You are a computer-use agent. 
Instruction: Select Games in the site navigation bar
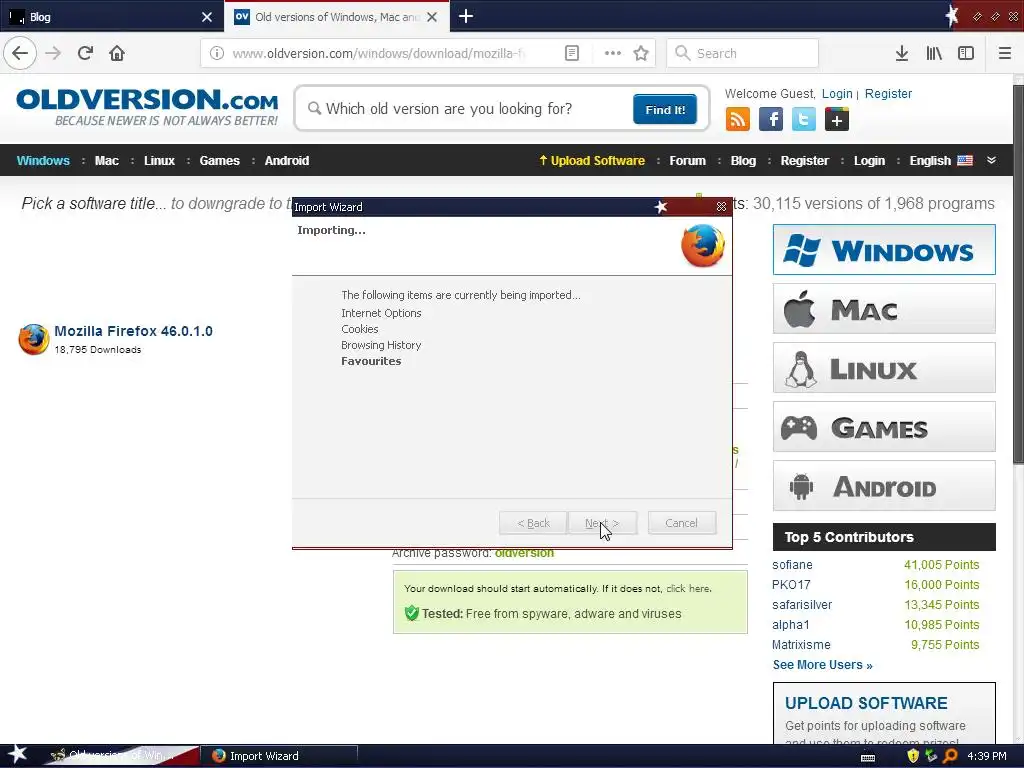219,161
